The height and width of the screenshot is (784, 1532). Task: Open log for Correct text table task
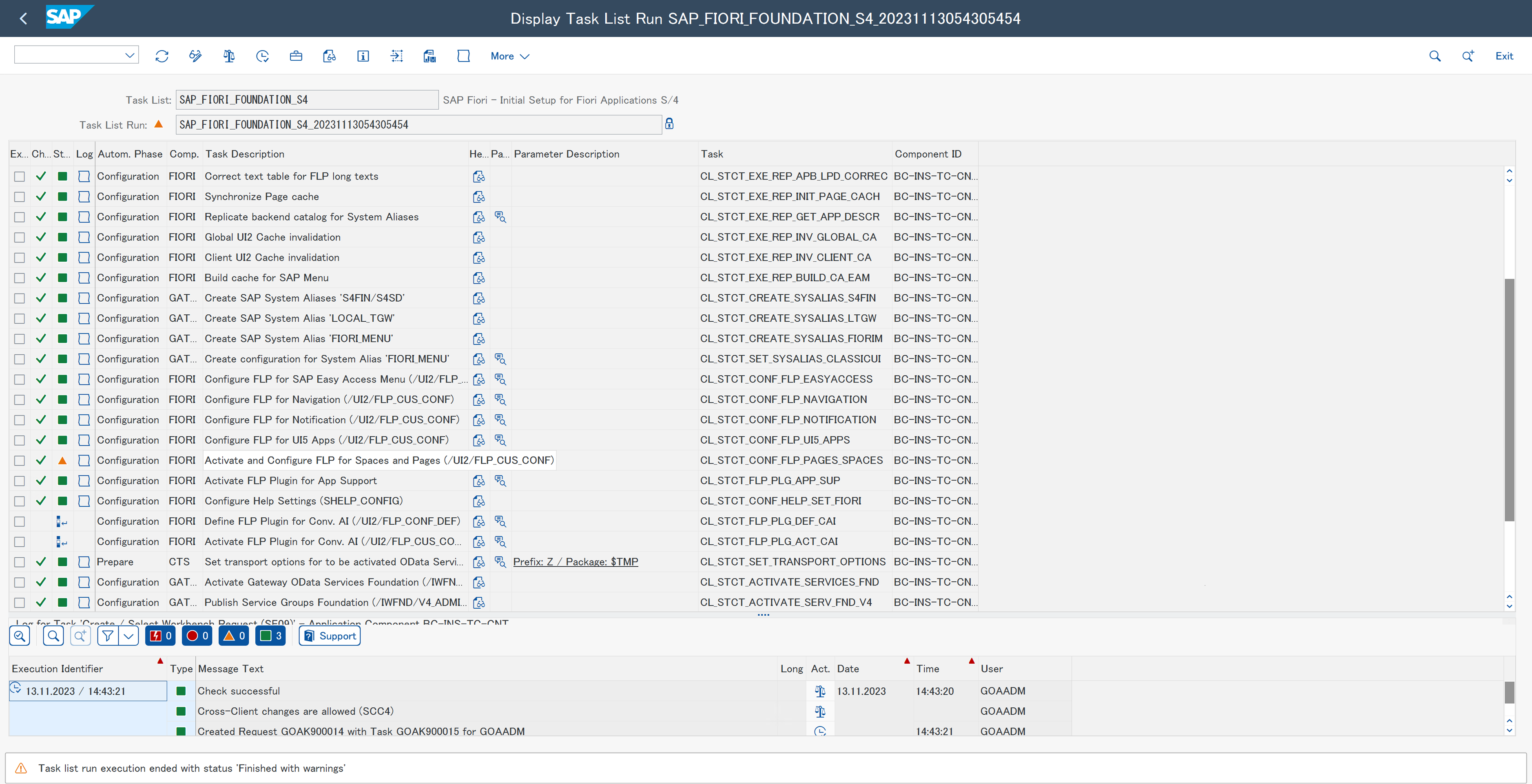coord(84,177)
